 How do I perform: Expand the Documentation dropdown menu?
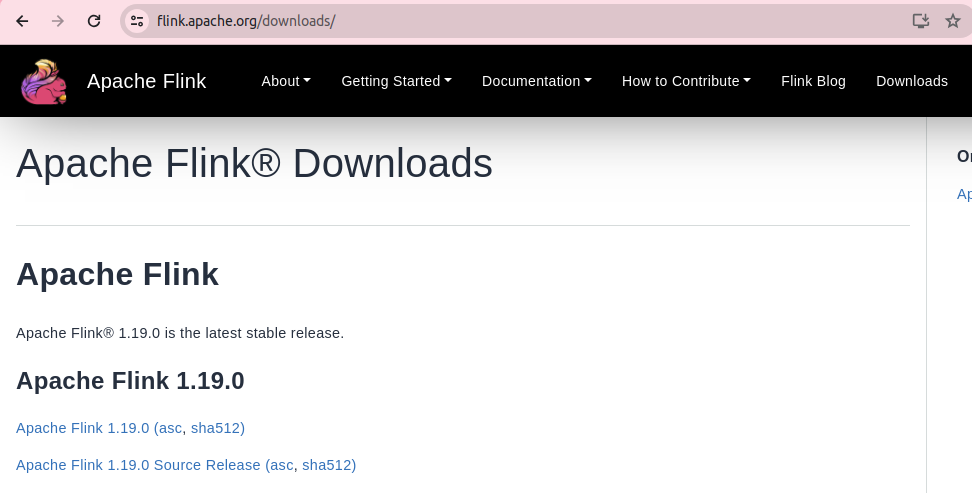[537, 81]
